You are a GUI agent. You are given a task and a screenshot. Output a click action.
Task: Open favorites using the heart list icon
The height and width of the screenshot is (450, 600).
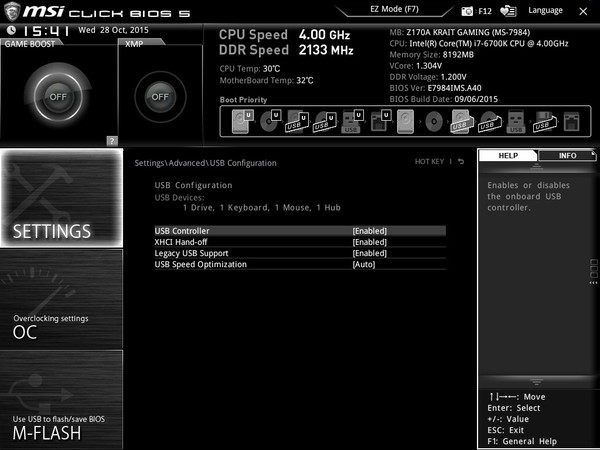(x=508, y=11)
